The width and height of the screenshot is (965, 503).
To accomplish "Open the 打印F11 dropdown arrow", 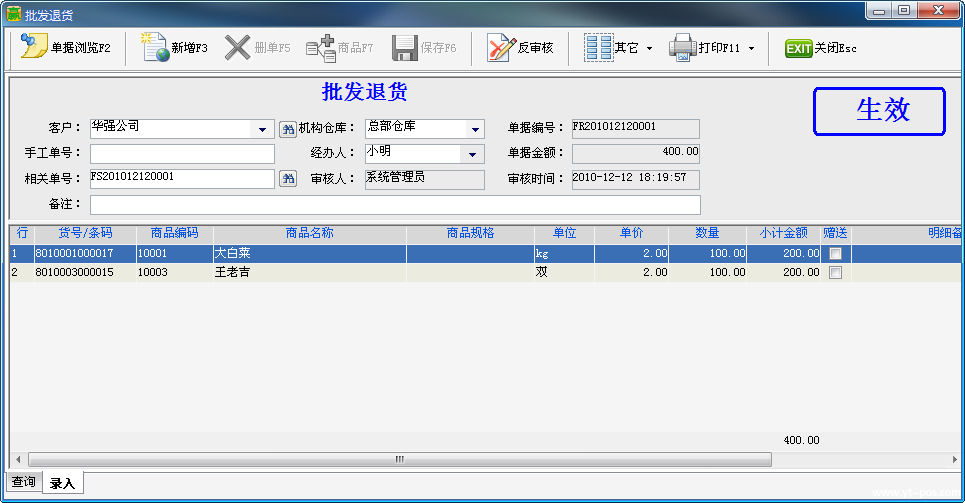I will [x=751, y=48].
